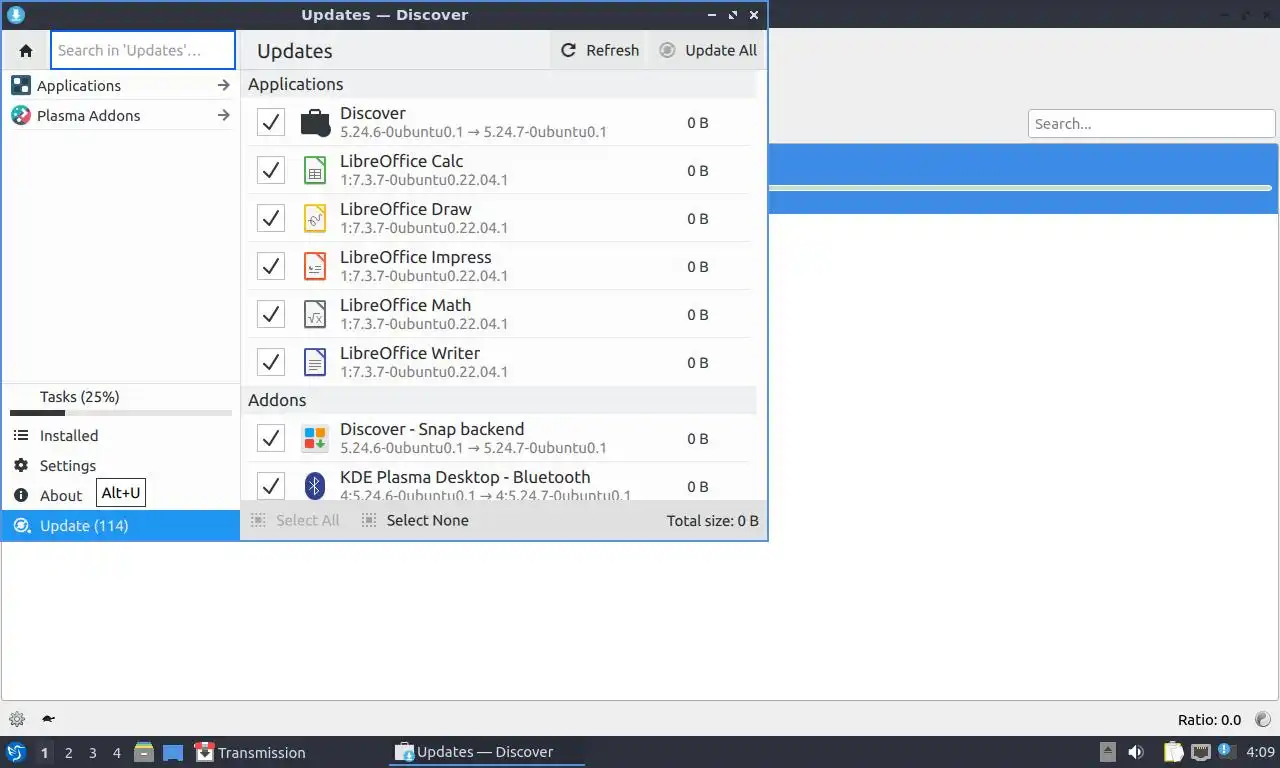
Task: Select Update (114) sidebar item
Action: pyautogui.click(x=121, y=525)
